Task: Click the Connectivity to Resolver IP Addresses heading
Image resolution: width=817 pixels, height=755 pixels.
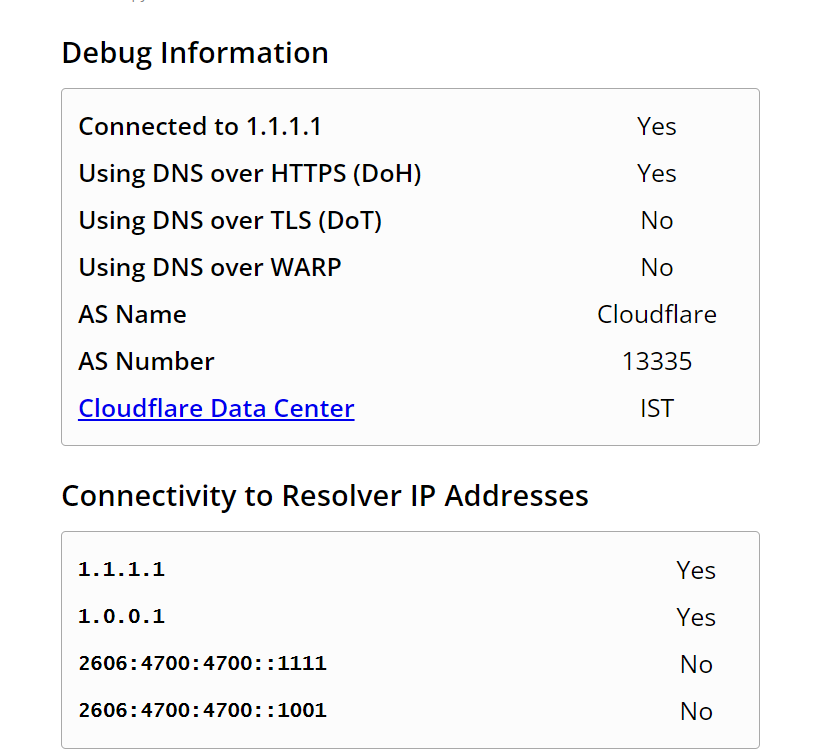Action: pos(325,496)
